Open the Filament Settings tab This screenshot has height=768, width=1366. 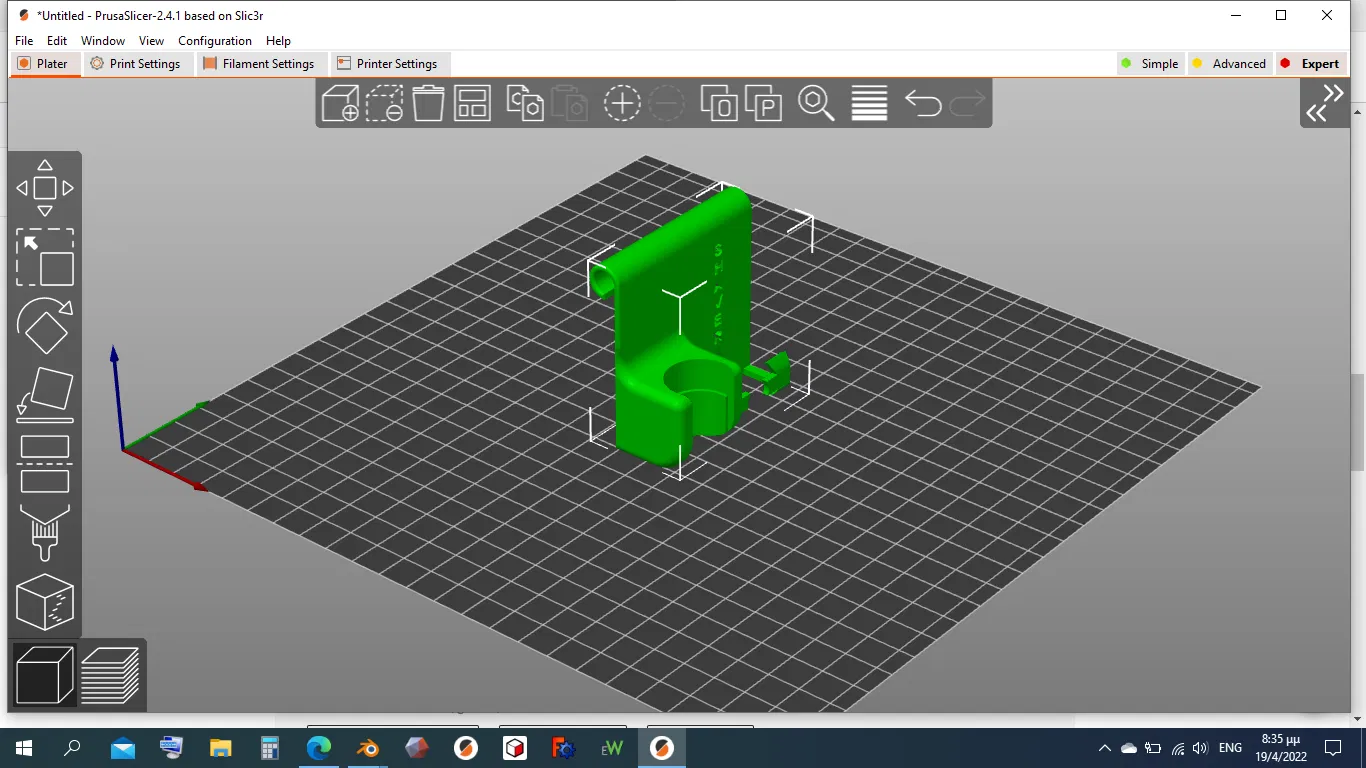(259, 63)
